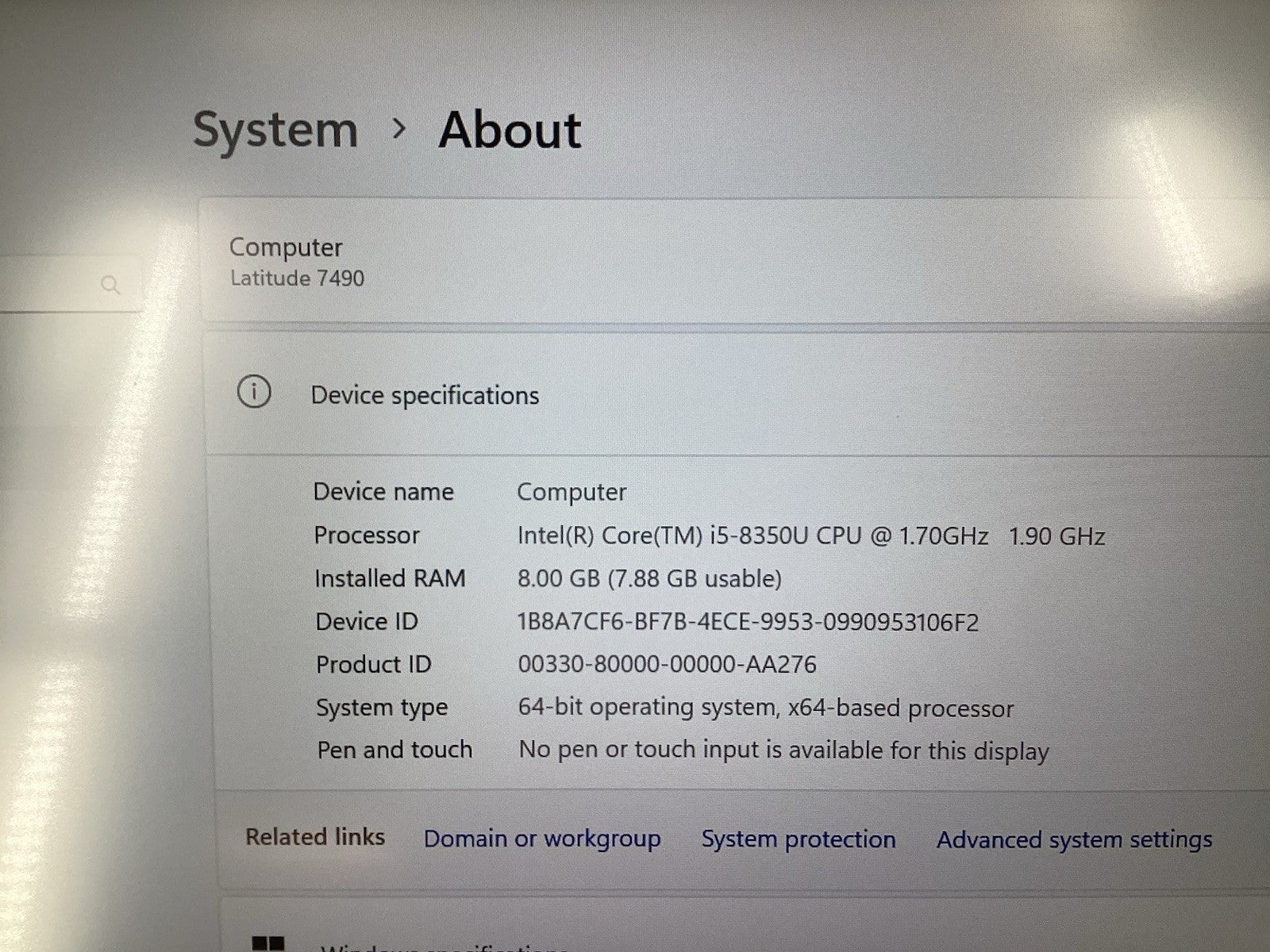
Task: Click the search magnifier icon
Action: pyautogui.click(x=111, y=285)
